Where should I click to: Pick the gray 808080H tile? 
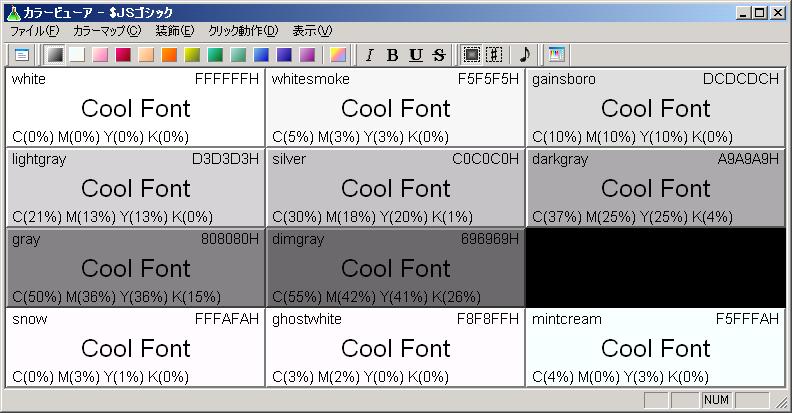click(135, 268)
